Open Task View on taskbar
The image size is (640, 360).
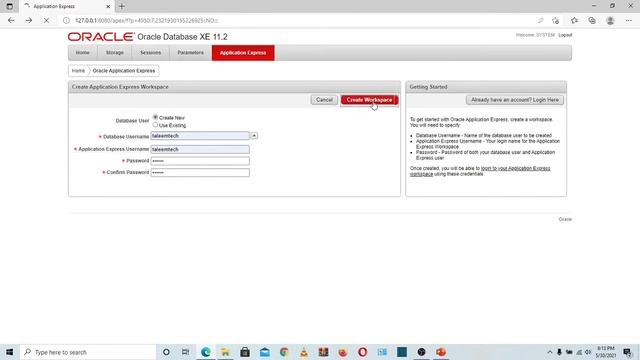click(185, 352)
